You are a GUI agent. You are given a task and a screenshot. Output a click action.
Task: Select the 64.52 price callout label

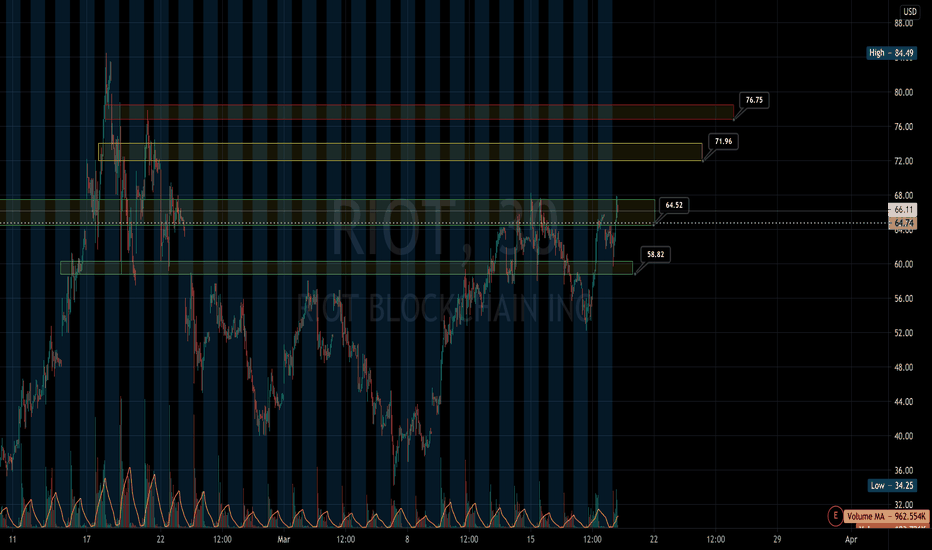point(674,205)
